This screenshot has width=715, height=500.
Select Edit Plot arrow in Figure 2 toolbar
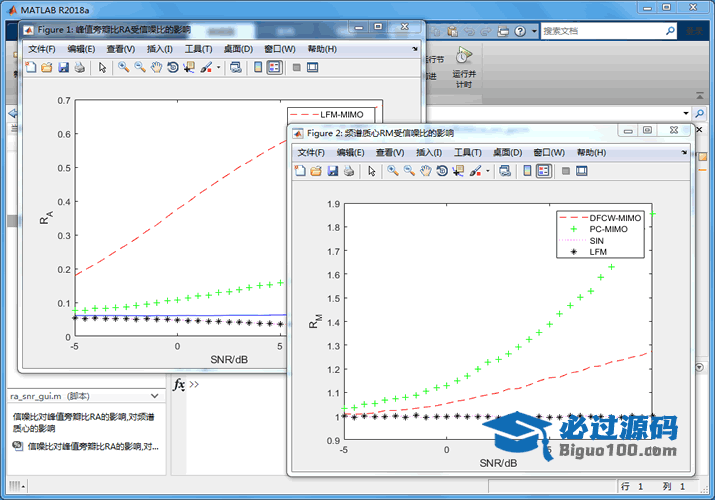[372, 171]
